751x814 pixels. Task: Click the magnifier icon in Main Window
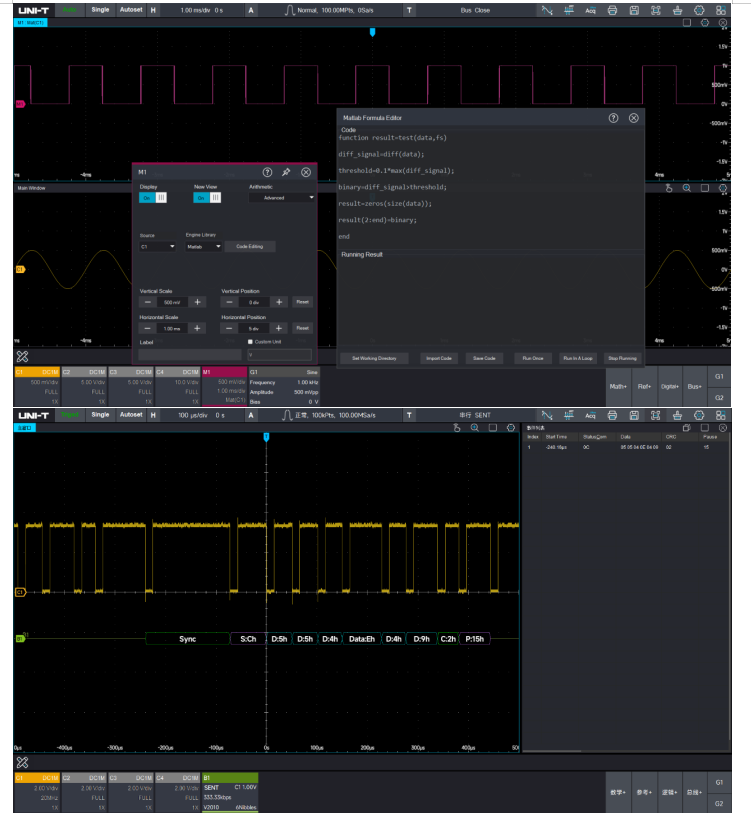pyautogui.click(x=687, y=187)
